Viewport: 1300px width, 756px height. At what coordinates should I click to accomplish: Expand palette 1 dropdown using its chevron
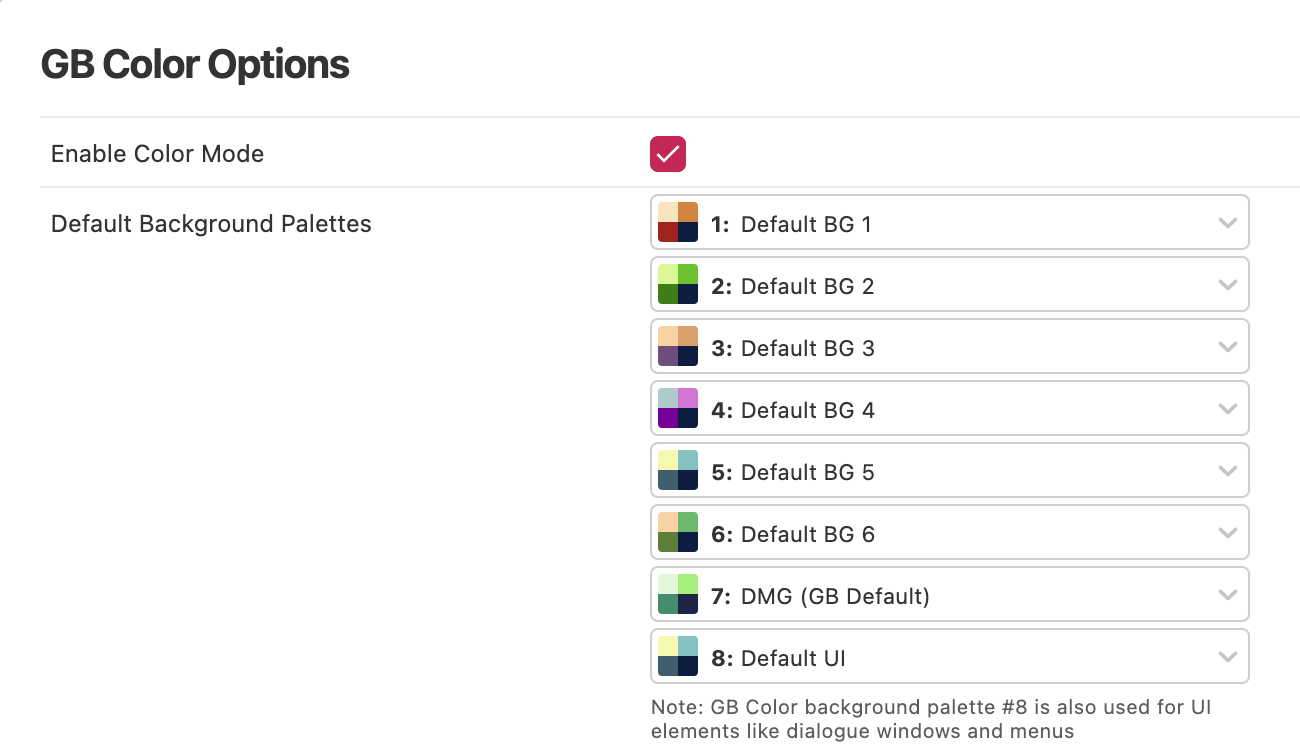click(1228, 223)
